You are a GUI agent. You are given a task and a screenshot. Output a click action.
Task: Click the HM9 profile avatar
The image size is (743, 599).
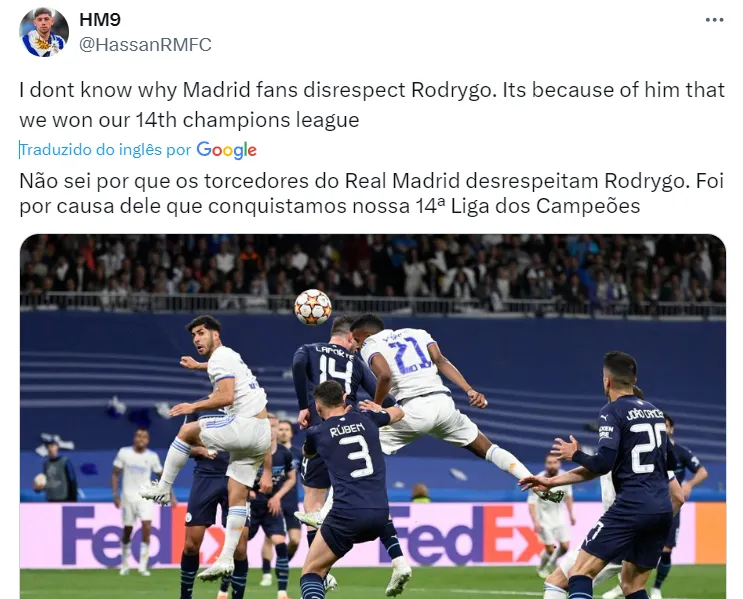[44, 33]
